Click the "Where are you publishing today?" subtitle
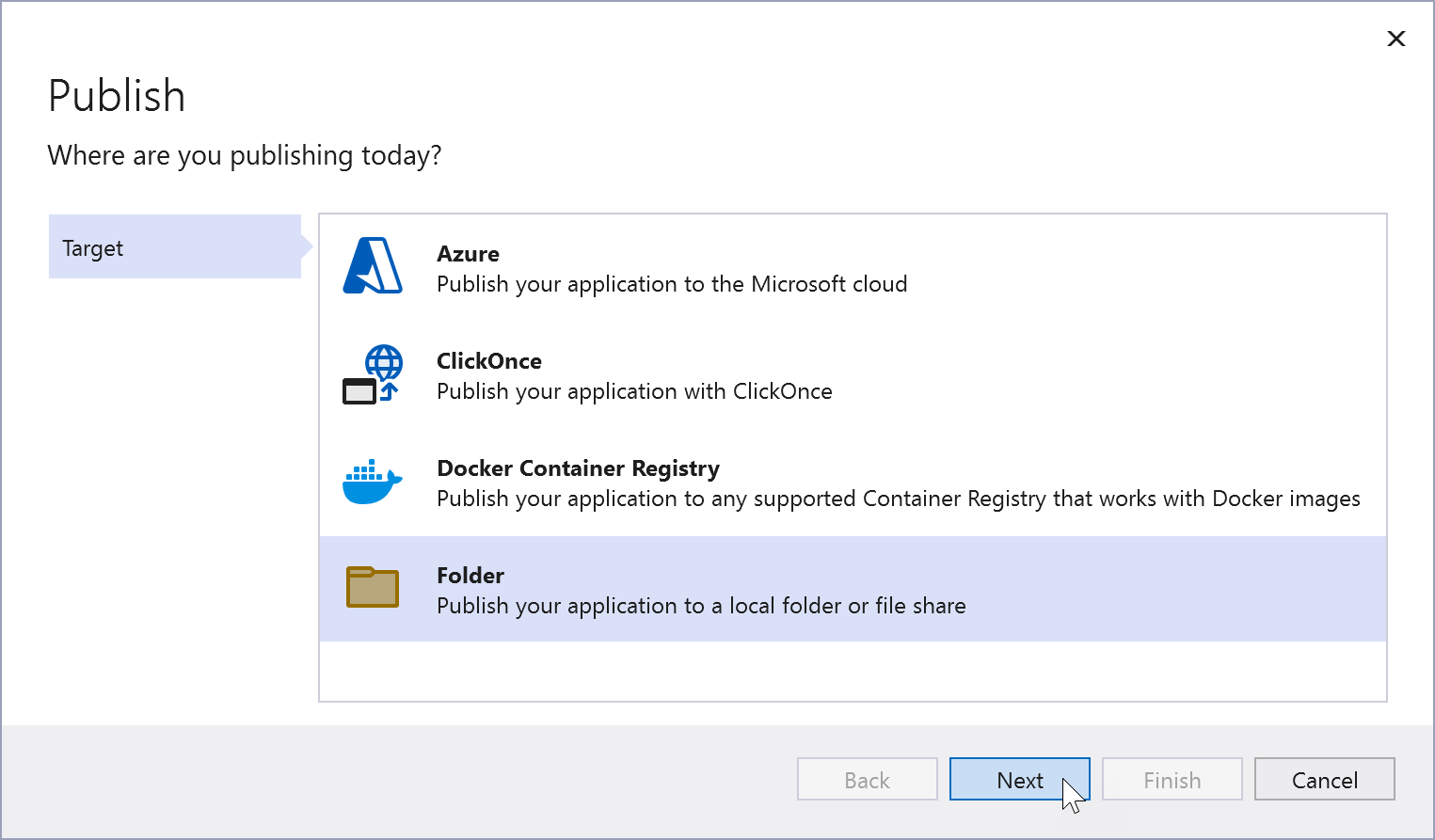The width and height of the screenshot is (1435, 840). click(245, 155)
